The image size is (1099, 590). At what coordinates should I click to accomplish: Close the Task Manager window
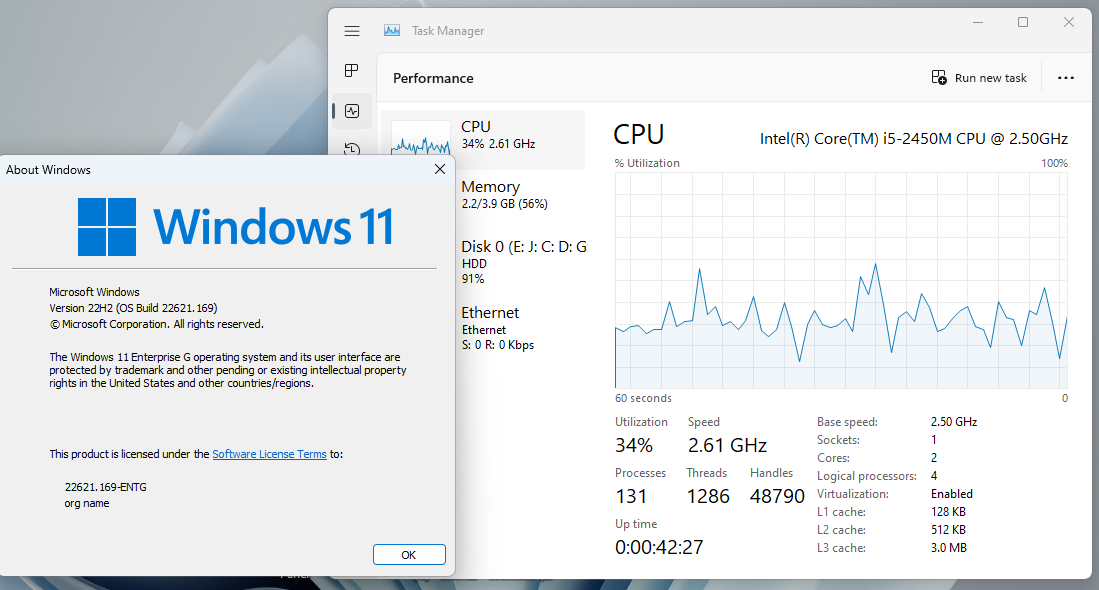1068,22
